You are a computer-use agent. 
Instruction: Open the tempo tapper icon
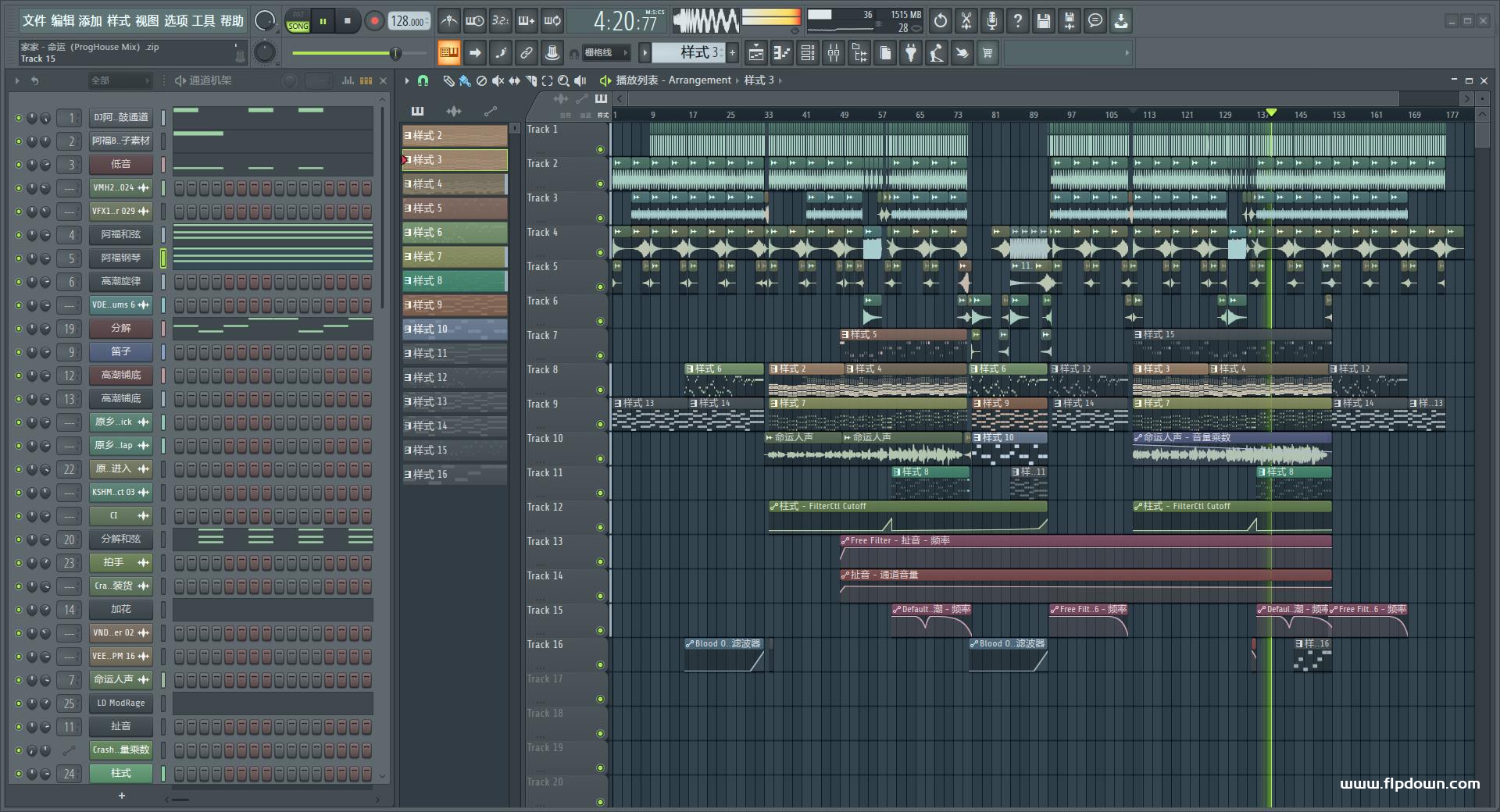click(937, 53)
